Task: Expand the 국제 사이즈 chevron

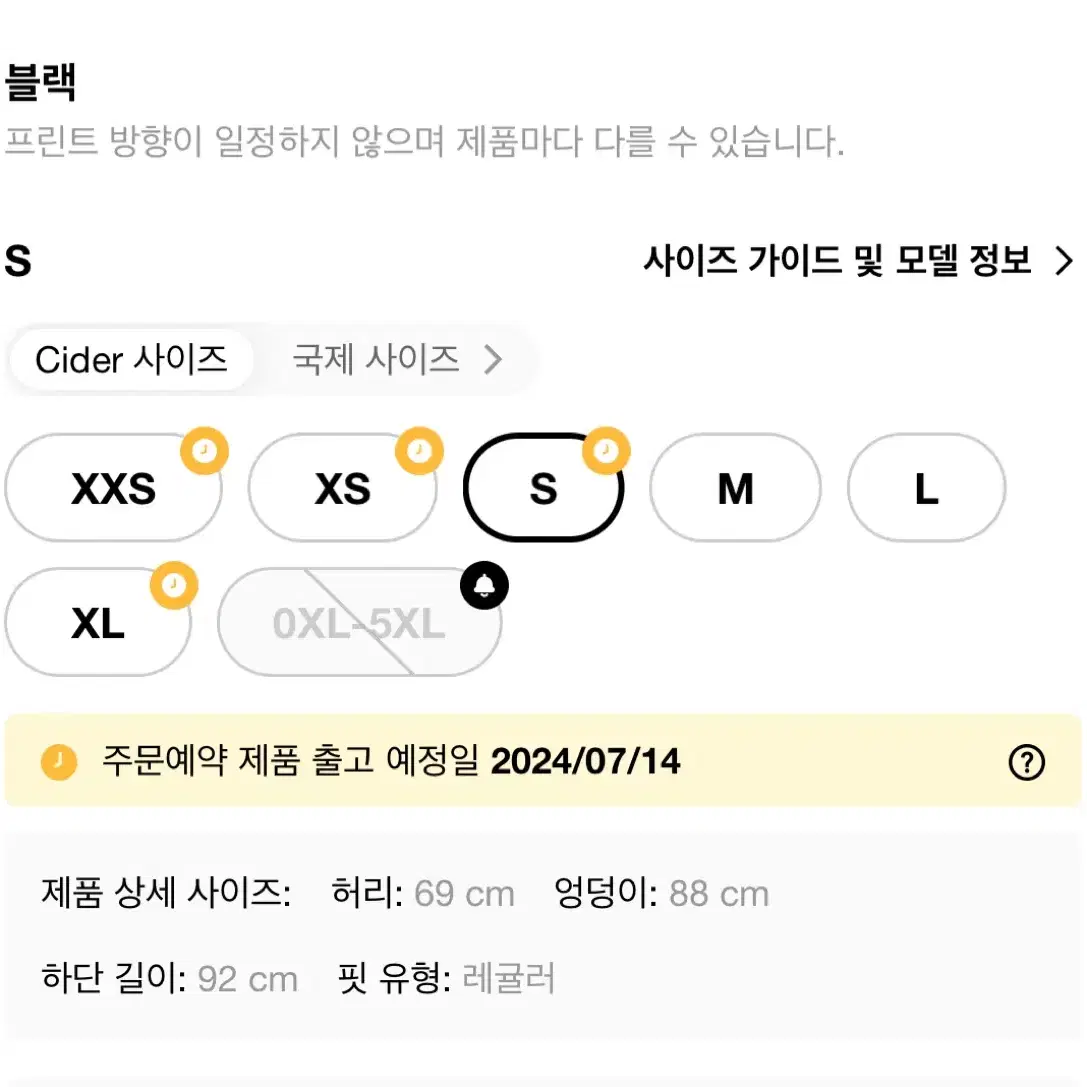Action: [x=493, y=360]
